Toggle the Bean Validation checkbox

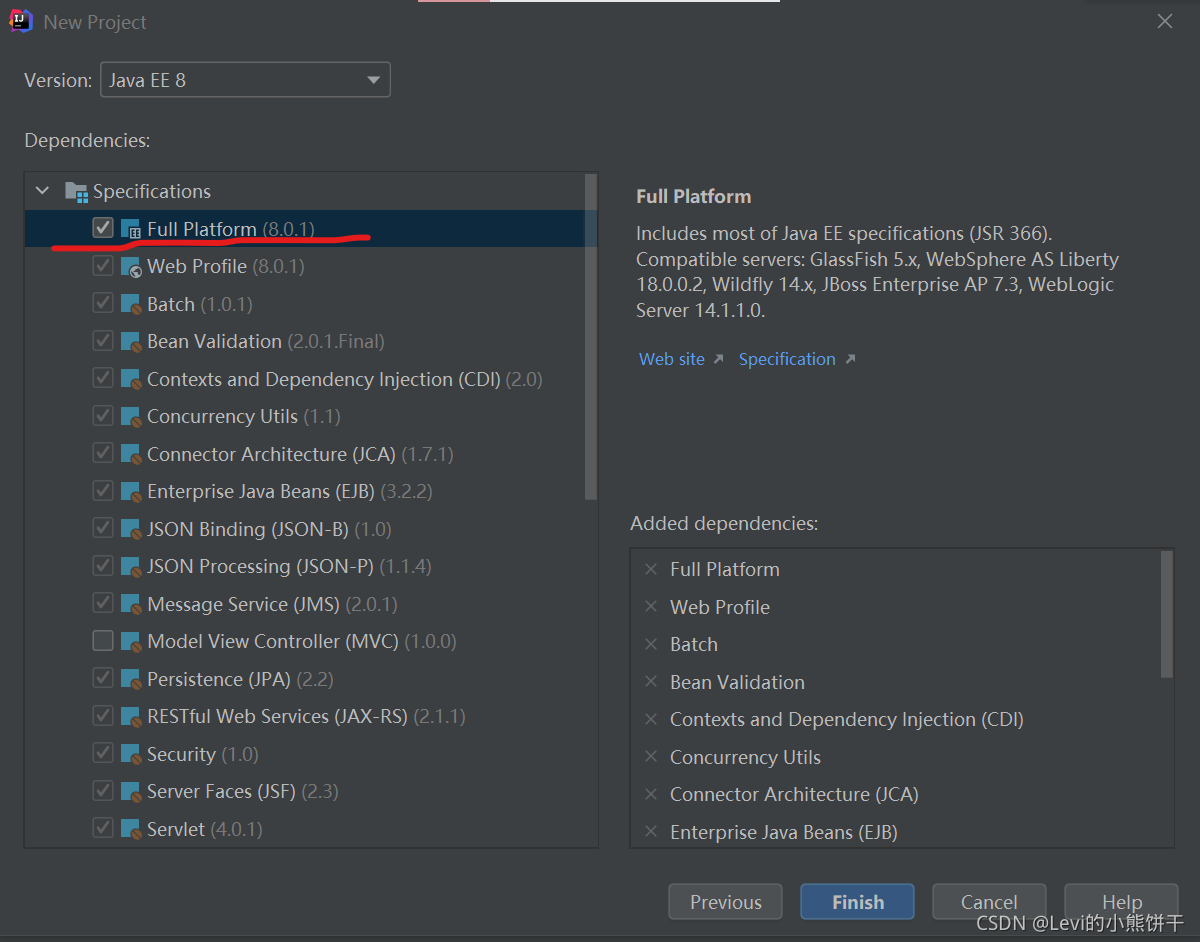click(103, 341)
